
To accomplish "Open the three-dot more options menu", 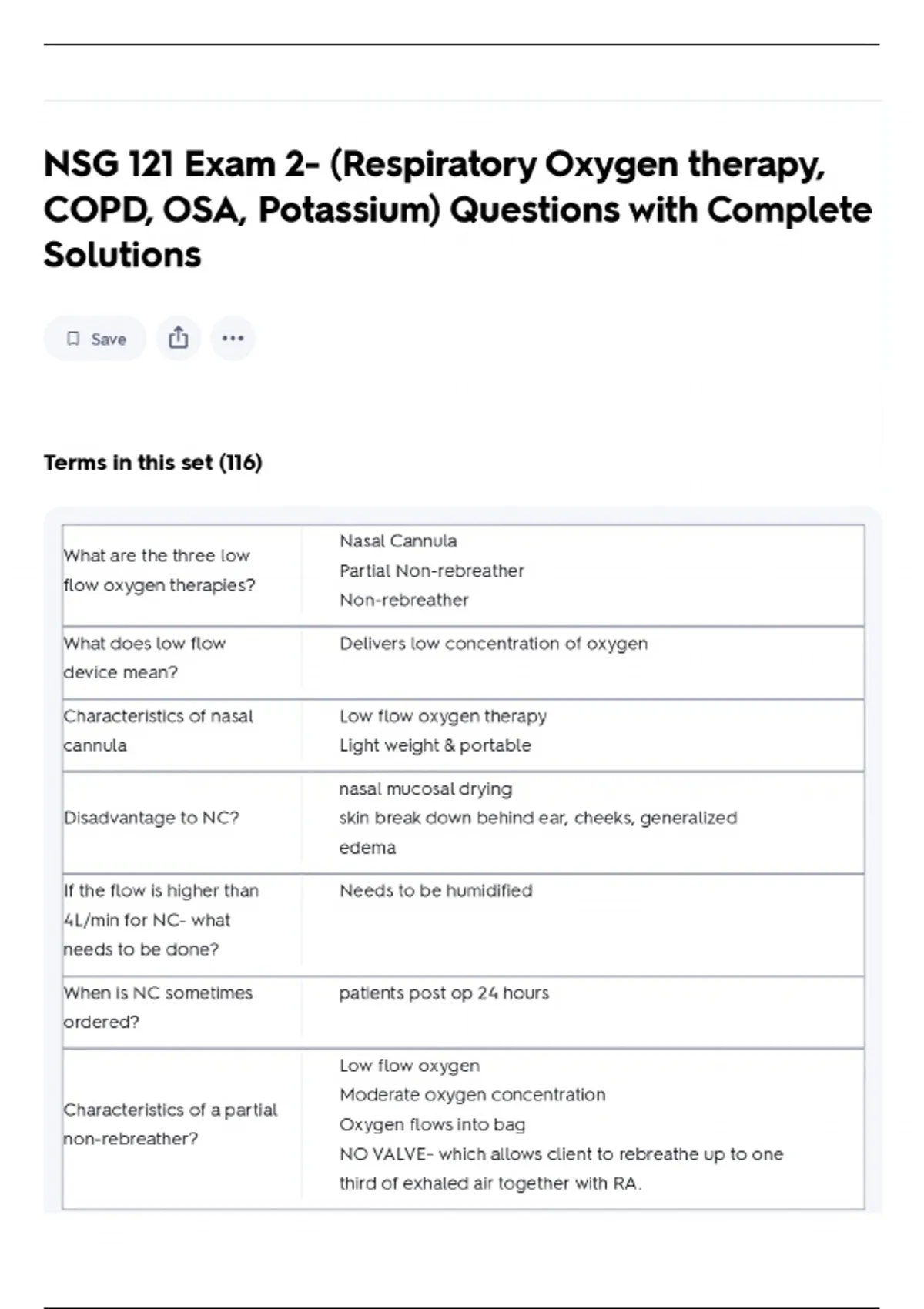I will click(233, 338).
